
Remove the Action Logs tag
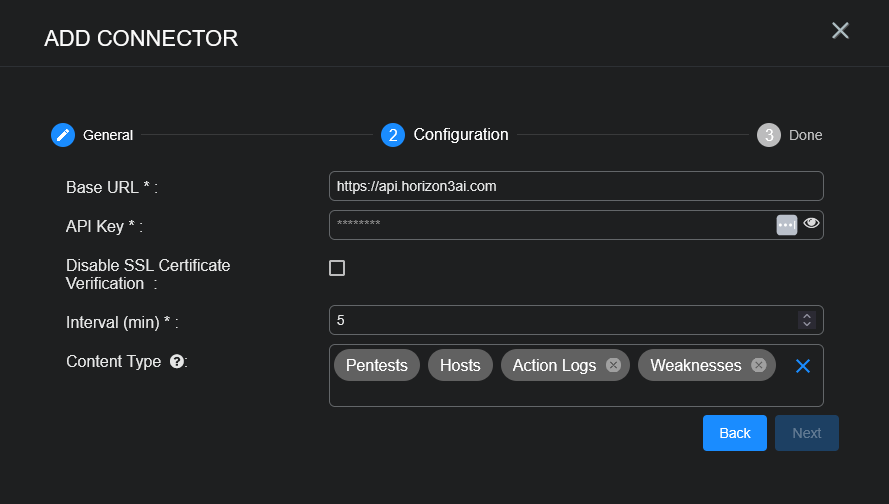coord(613,365)
